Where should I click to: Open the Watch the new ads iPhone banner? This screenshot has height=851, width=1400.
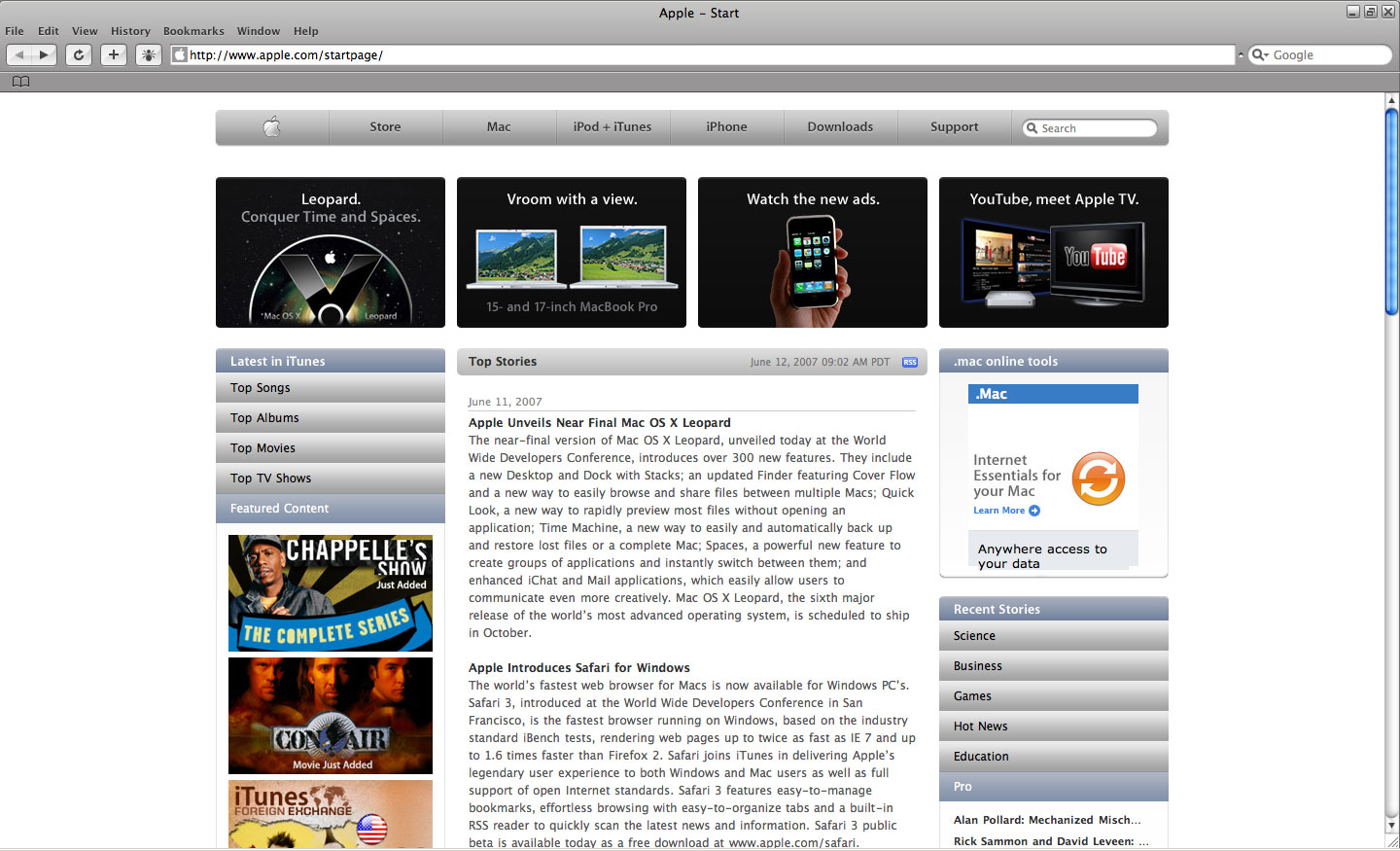[813, 252]
